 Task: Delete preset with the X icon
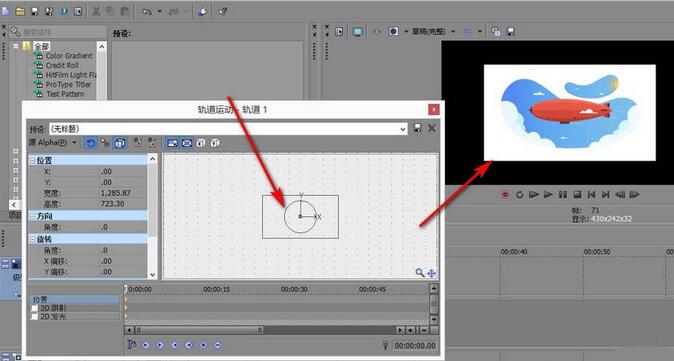(x=432, y=128)
